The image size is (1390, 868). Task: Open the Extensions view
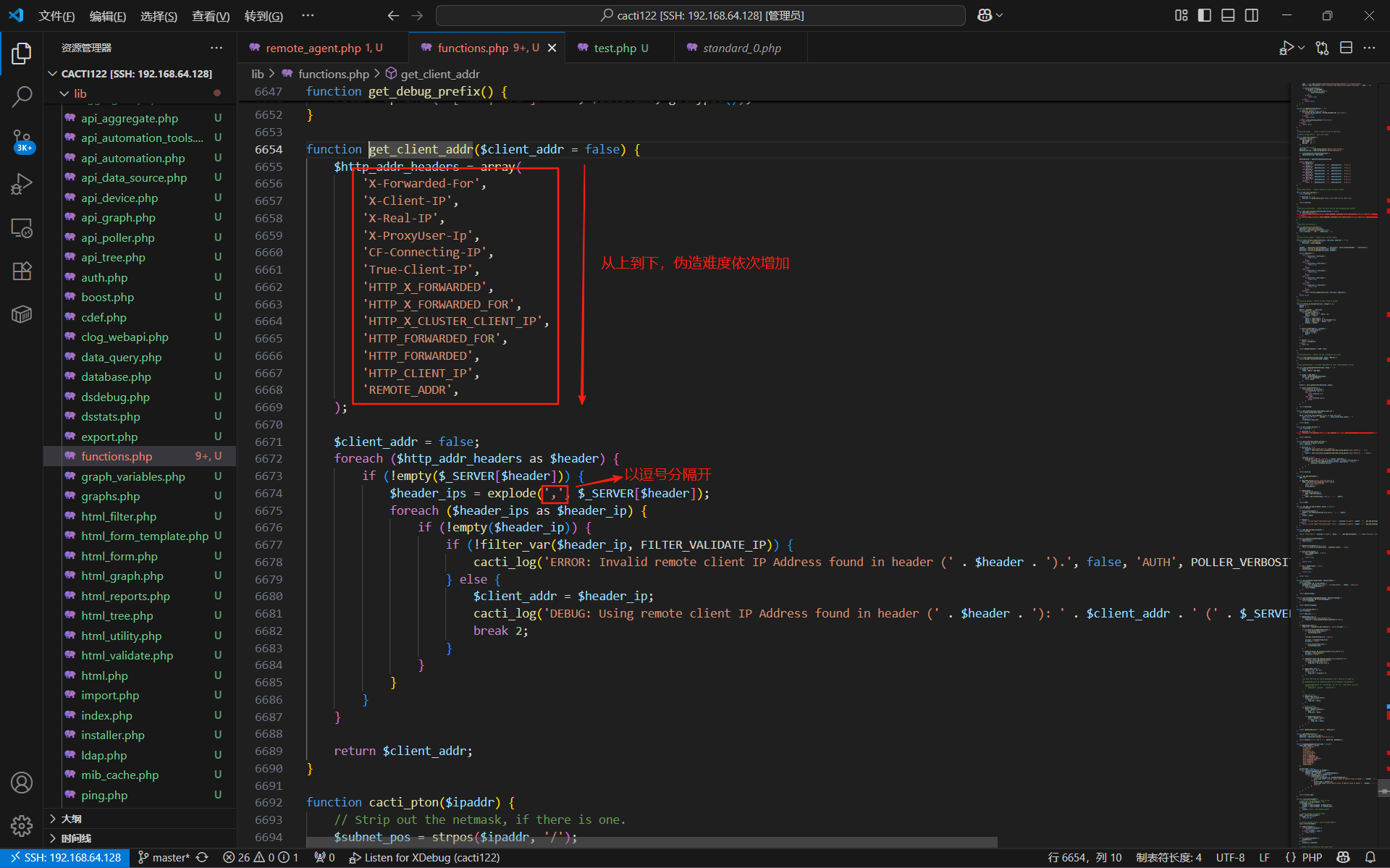click(x=22, y=271)
